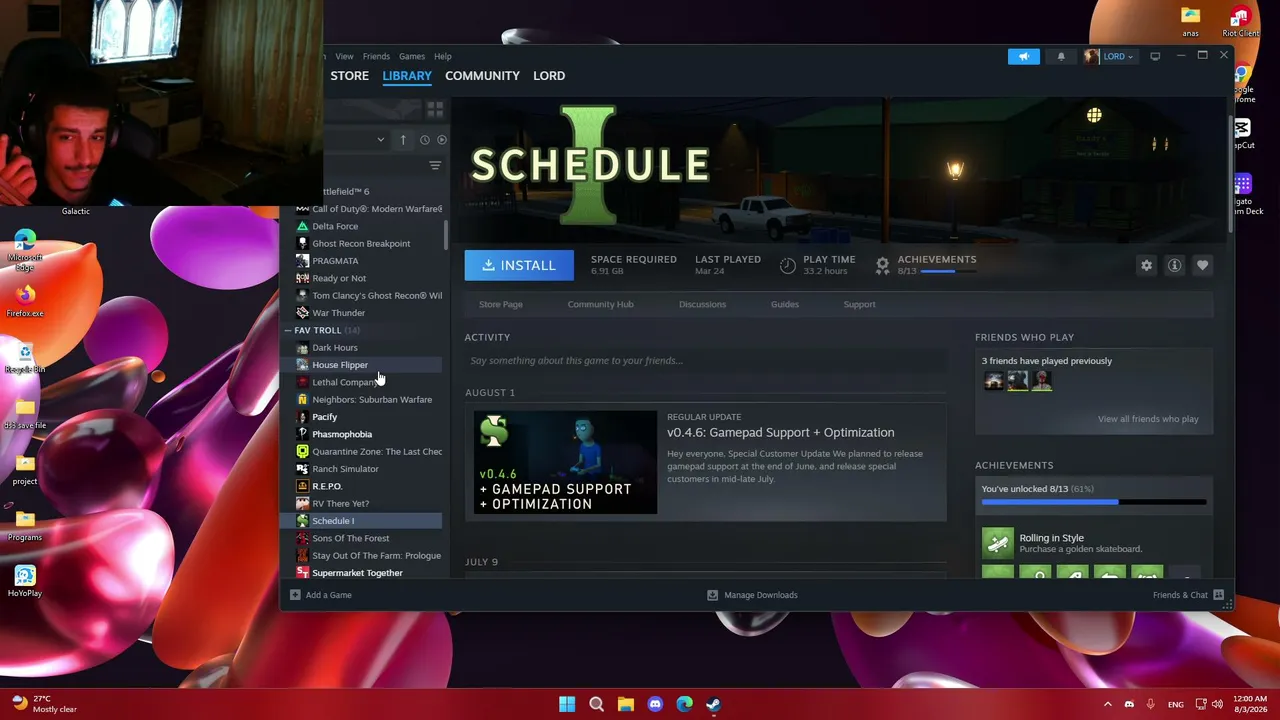Image resolution: width=1280 pixels, height=720 pixels.
Task: Open Schedule I Store Page link
Action: point(501,304)
